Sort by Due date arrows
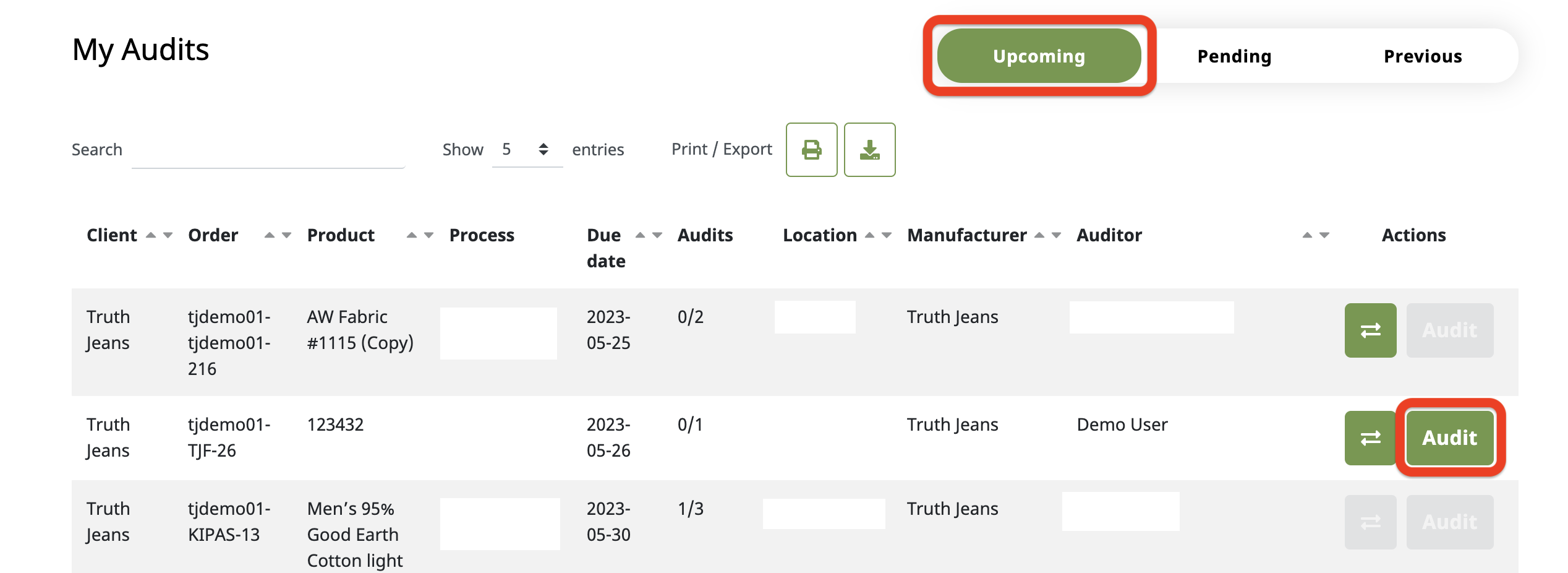The width and height of the screenshot is (1568, 573). [649, 235]
